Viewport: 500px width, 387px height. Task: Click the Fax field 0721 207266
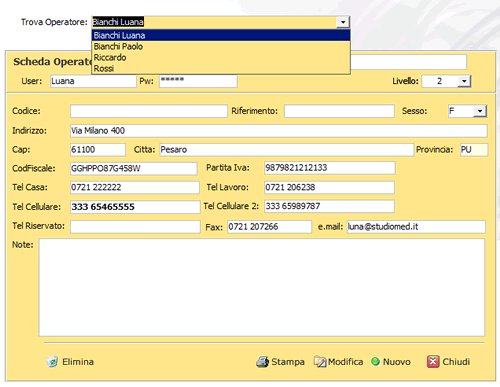[269, 227]
